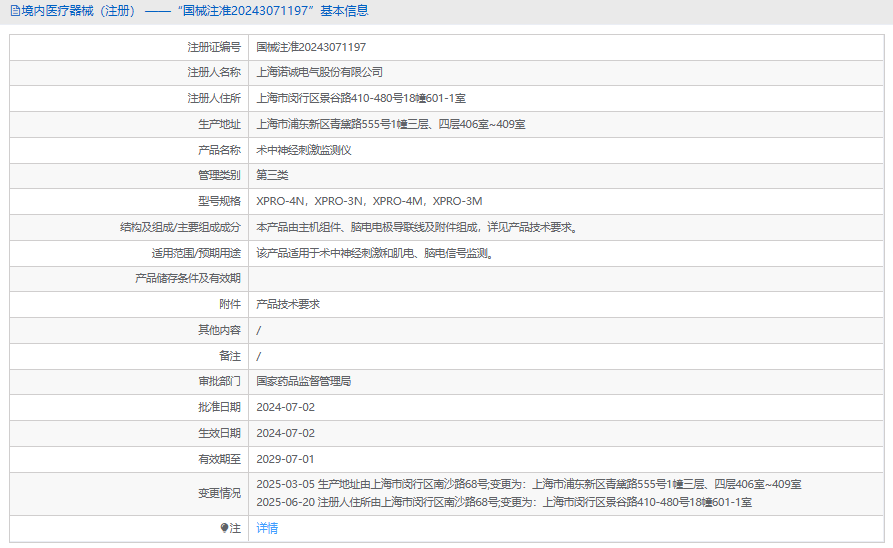Select registration number 国械注准20243071197 in table
The width and height of the screenshot is (893, 548).
click(311, 47)
